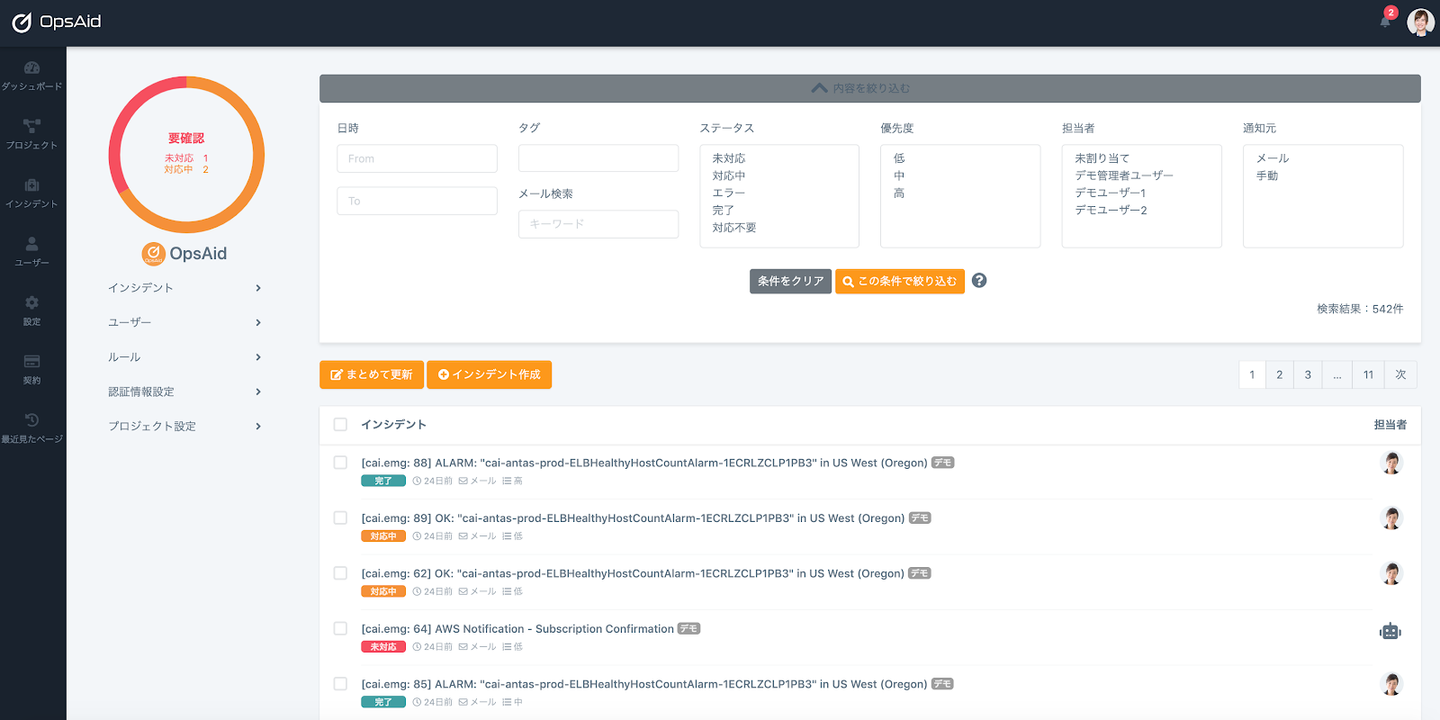The image size is (1440, 720).
Task: Select 未割り当て in assignee filter list
Action: click(x=1102, y=159)
